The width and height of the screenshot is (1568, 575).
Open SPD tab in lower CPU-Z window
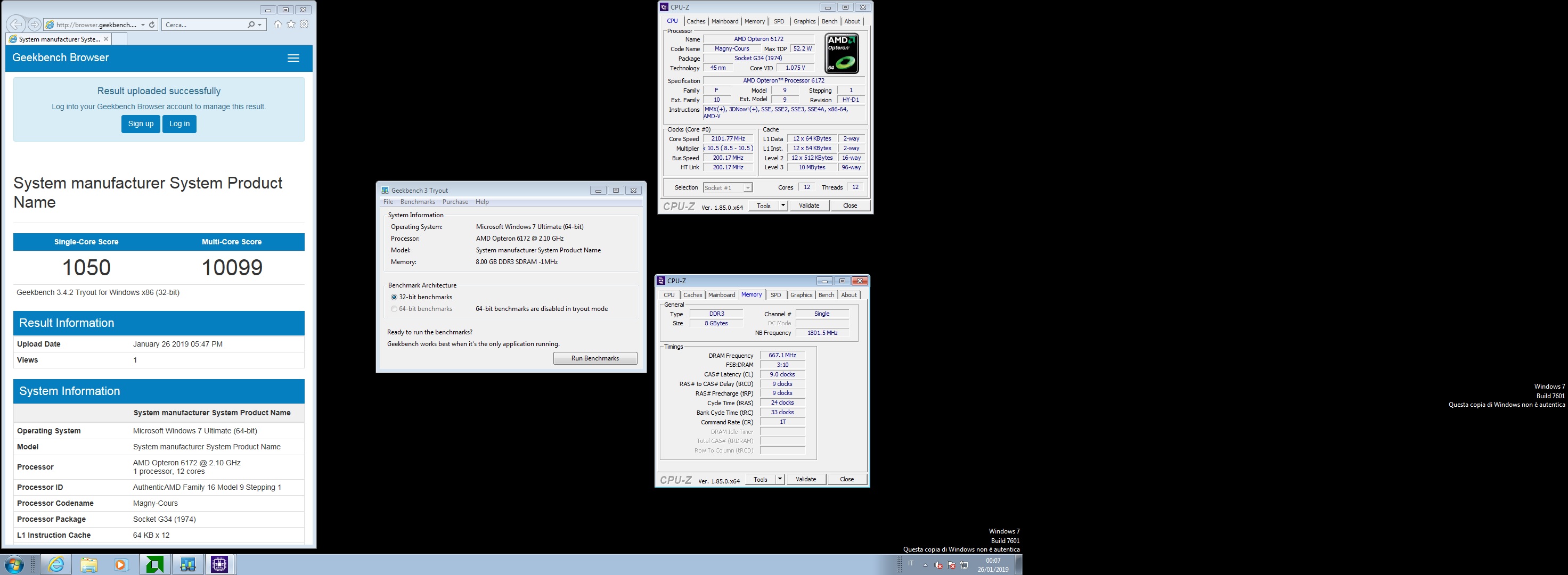point(776,295)
